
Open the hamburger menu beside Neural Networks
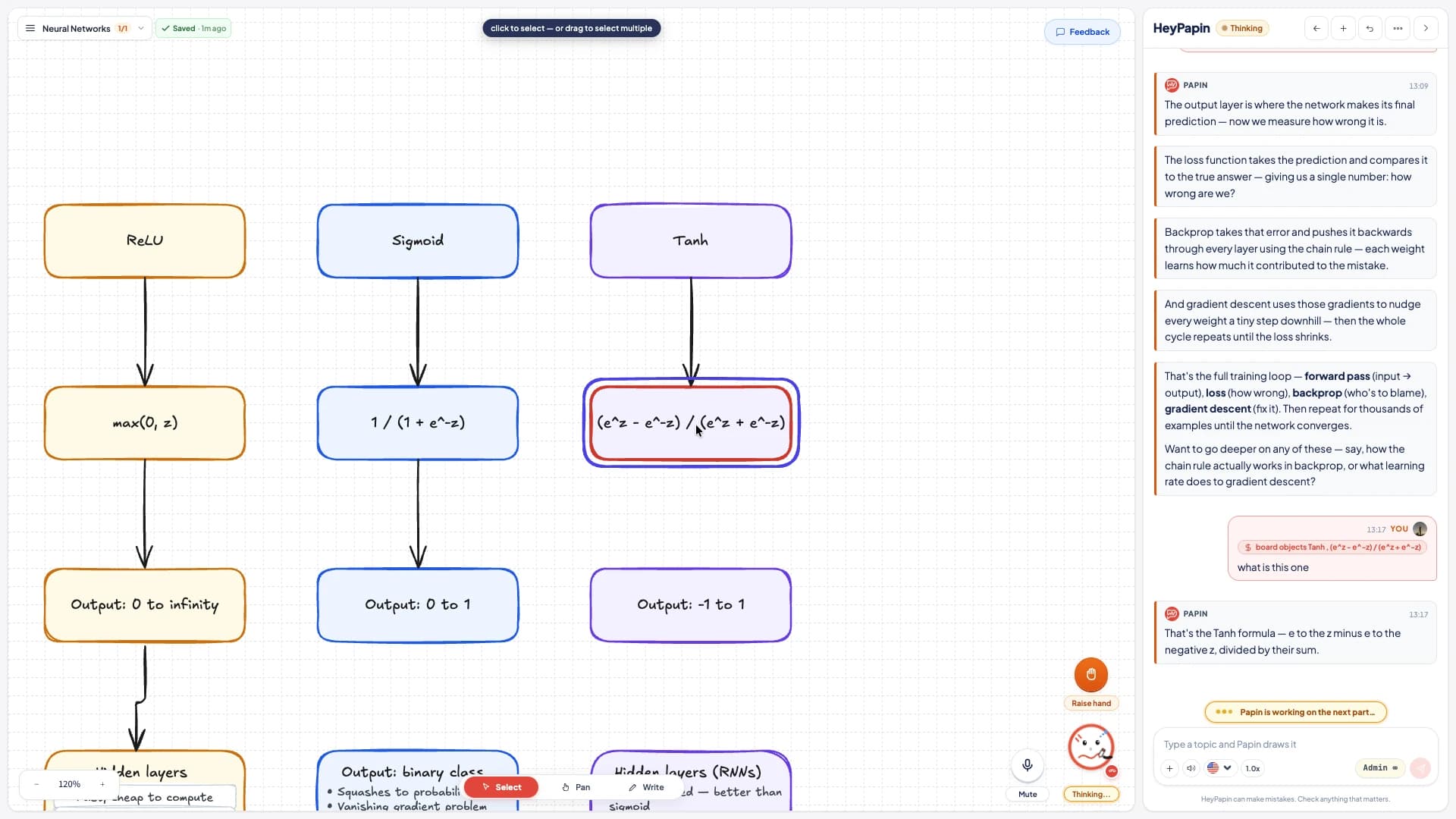click(x=30, y=28)
